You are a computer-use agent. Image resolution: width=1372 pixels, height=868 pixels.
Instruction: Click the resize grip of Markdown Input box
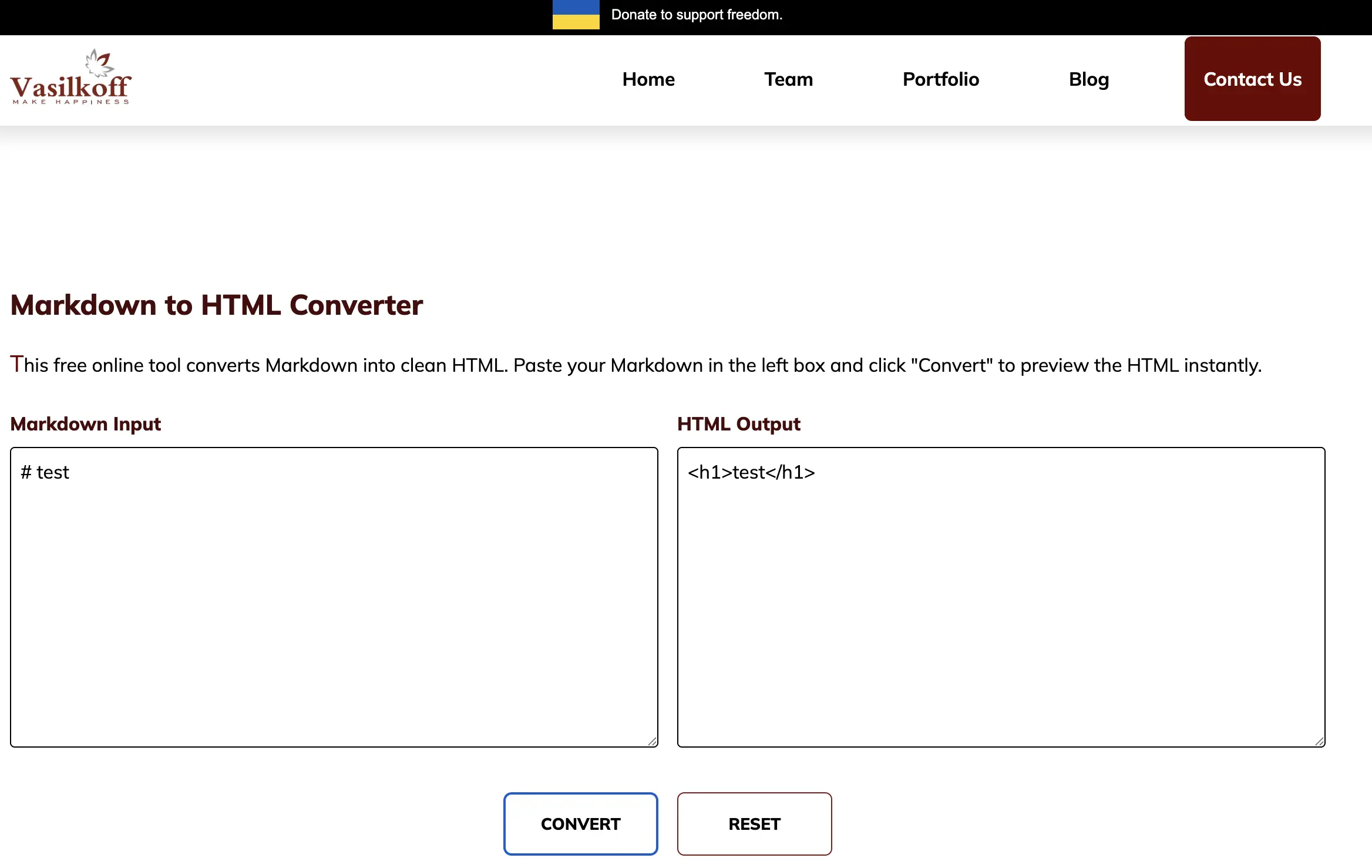[x=652, y=742]
